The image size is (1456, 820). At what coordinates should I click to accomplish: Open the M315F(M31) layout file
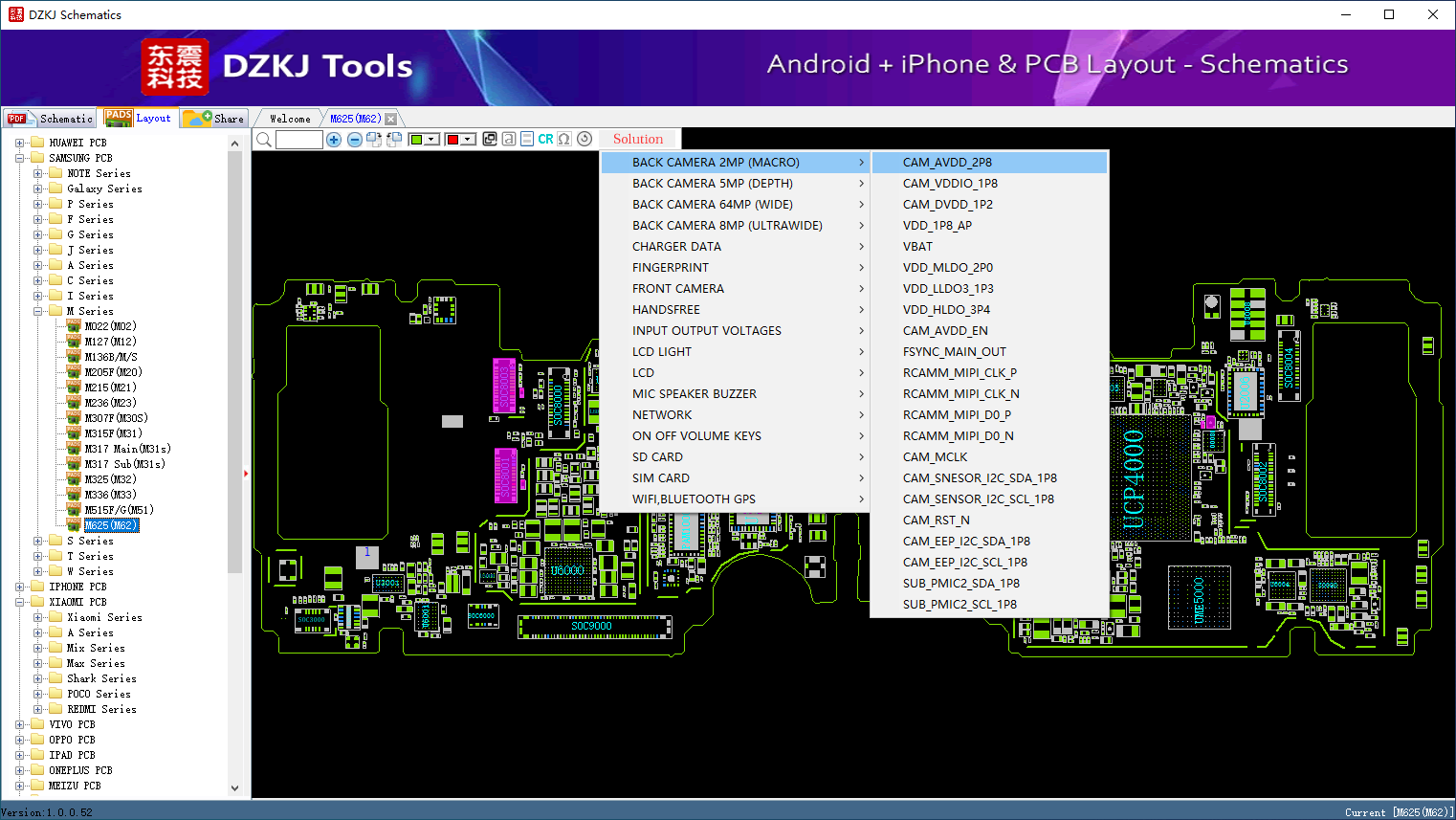(x=113, y=433)
